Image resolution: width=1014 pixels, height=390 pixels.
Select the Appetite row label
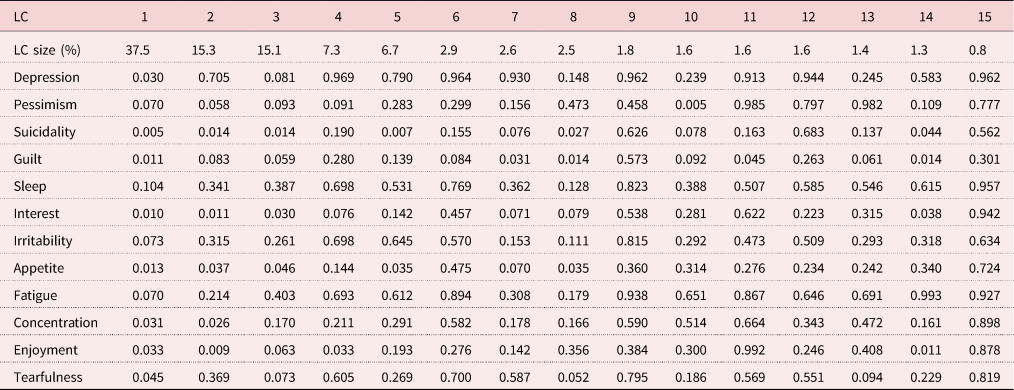[39, 268]
